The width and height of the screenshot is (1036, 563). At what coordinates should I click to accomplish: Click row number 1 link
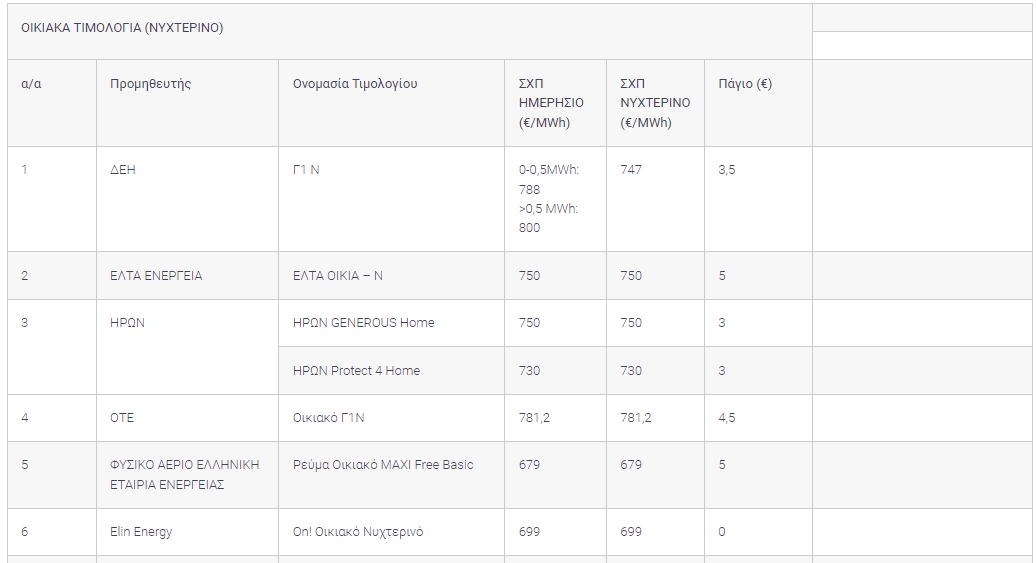pyautogui.click(x=24, y=170)
